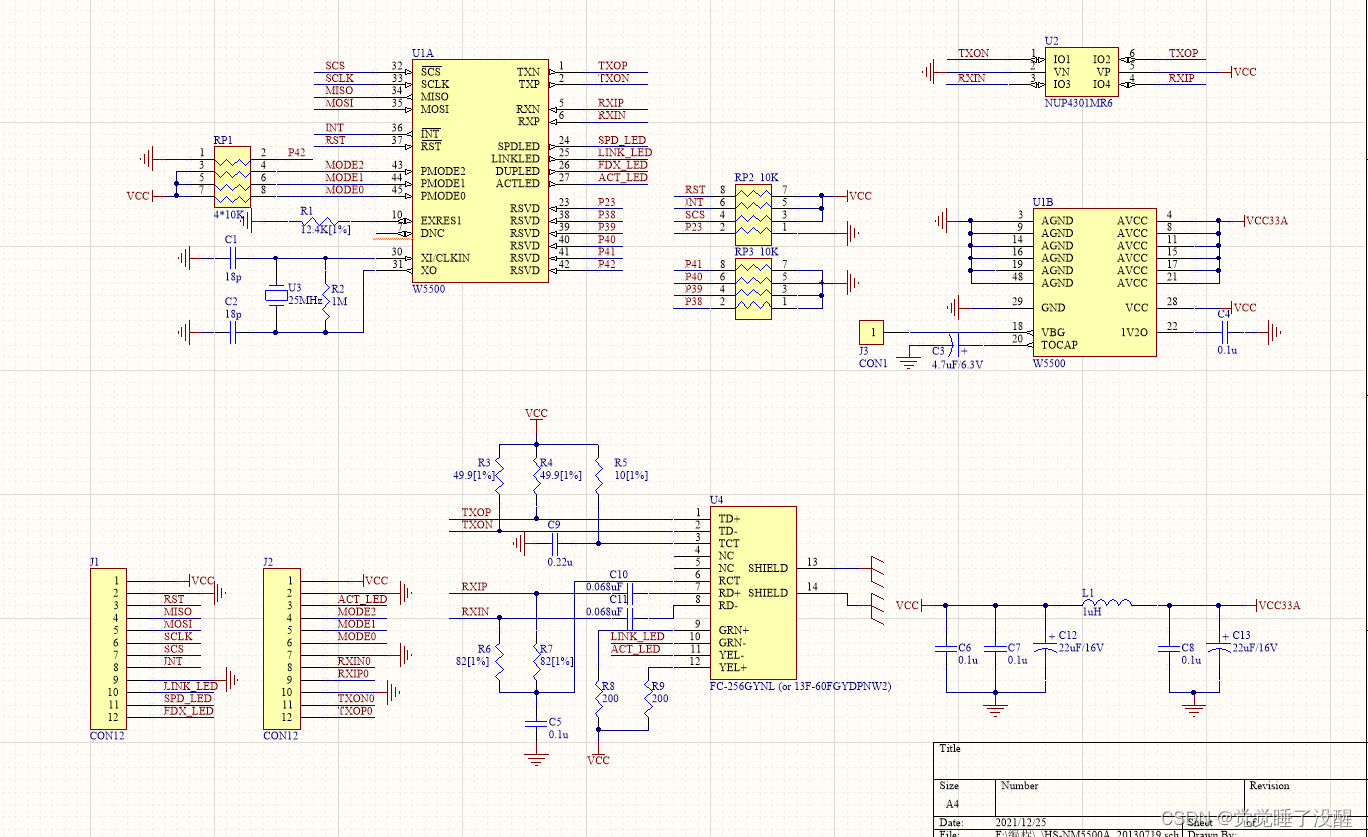1368x837 pixels.
Task: Click the R5 10[1%] resistor
Action: 597,476
